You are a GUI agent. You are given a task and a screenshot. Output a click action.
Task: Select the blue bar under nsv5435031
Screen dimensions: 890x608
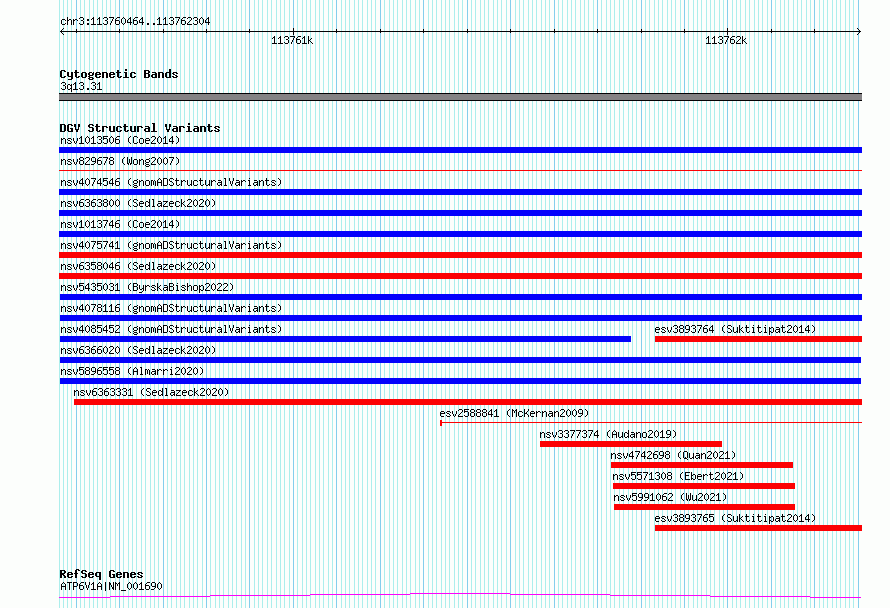pos(460,297)
